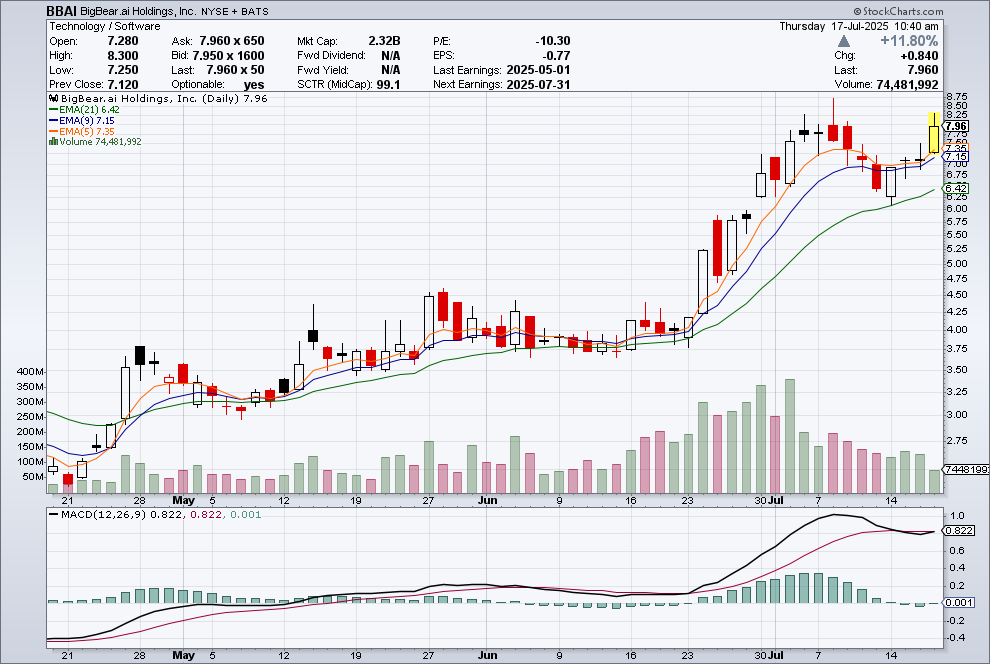Click the Ask quote 7.960 x 650
The height and width of the screenshot is (664, 990).
point(232,41)
